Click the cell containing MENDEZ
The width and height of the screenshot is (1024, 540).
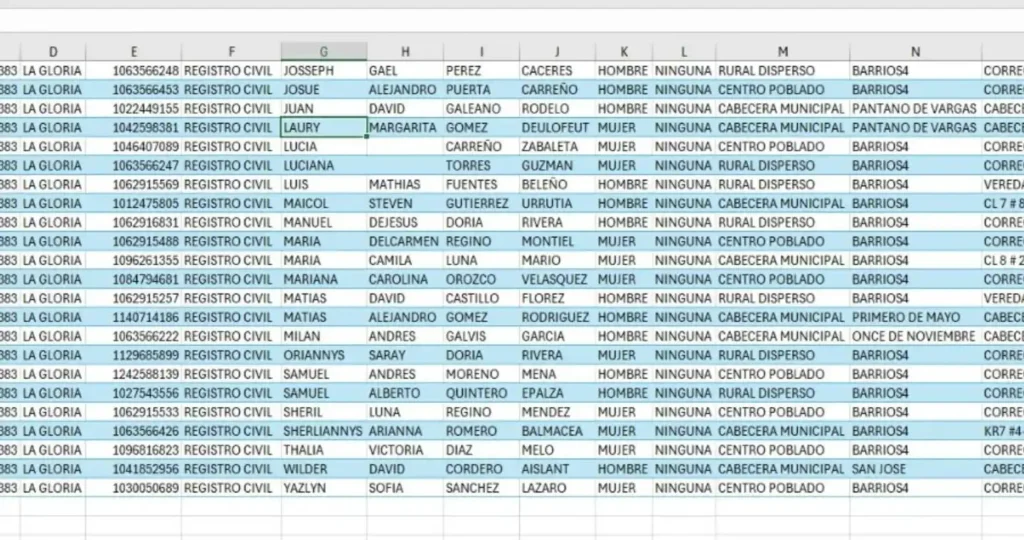(557, 411)
